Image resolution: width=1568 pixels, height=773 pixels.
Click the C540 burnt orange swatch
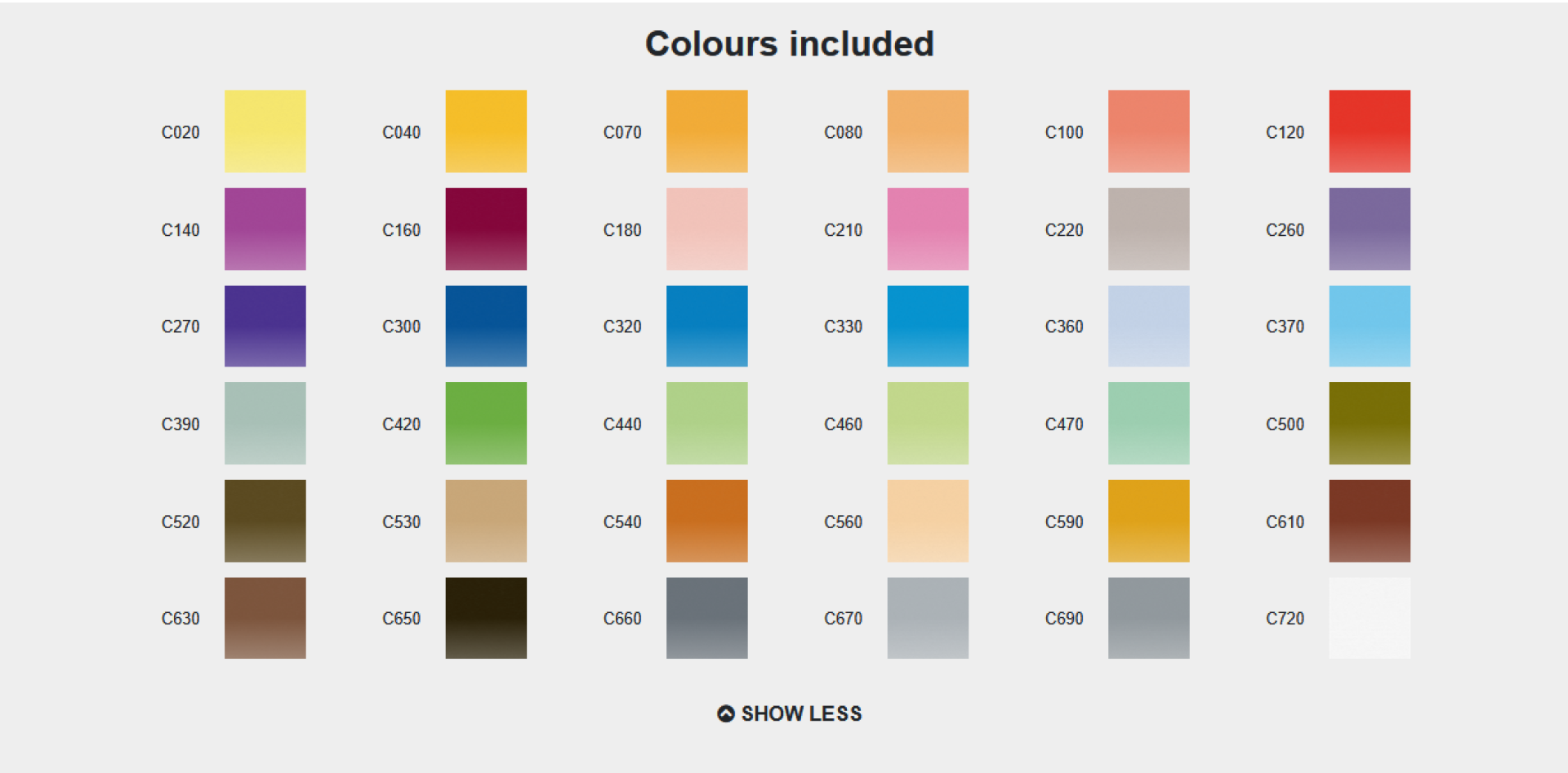(706, 521)
